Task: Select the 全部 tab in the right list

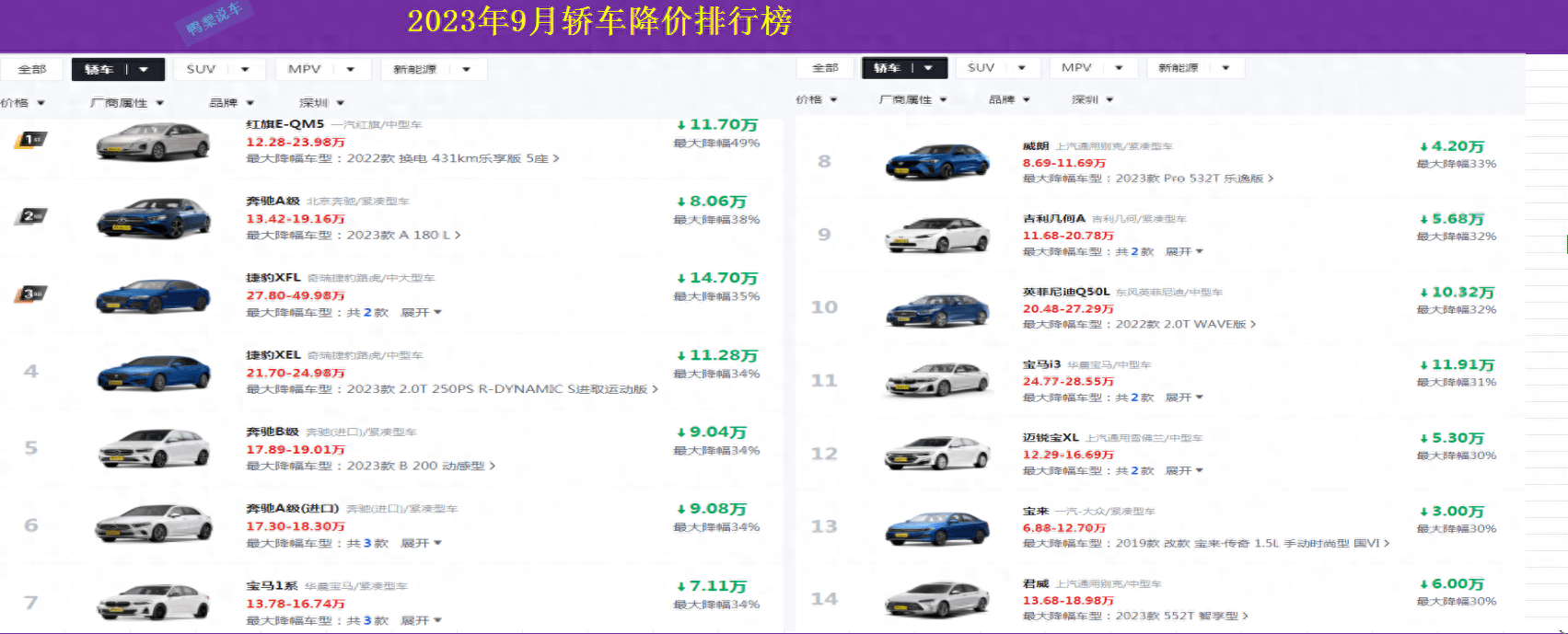Action: click(x=825, y=67)
